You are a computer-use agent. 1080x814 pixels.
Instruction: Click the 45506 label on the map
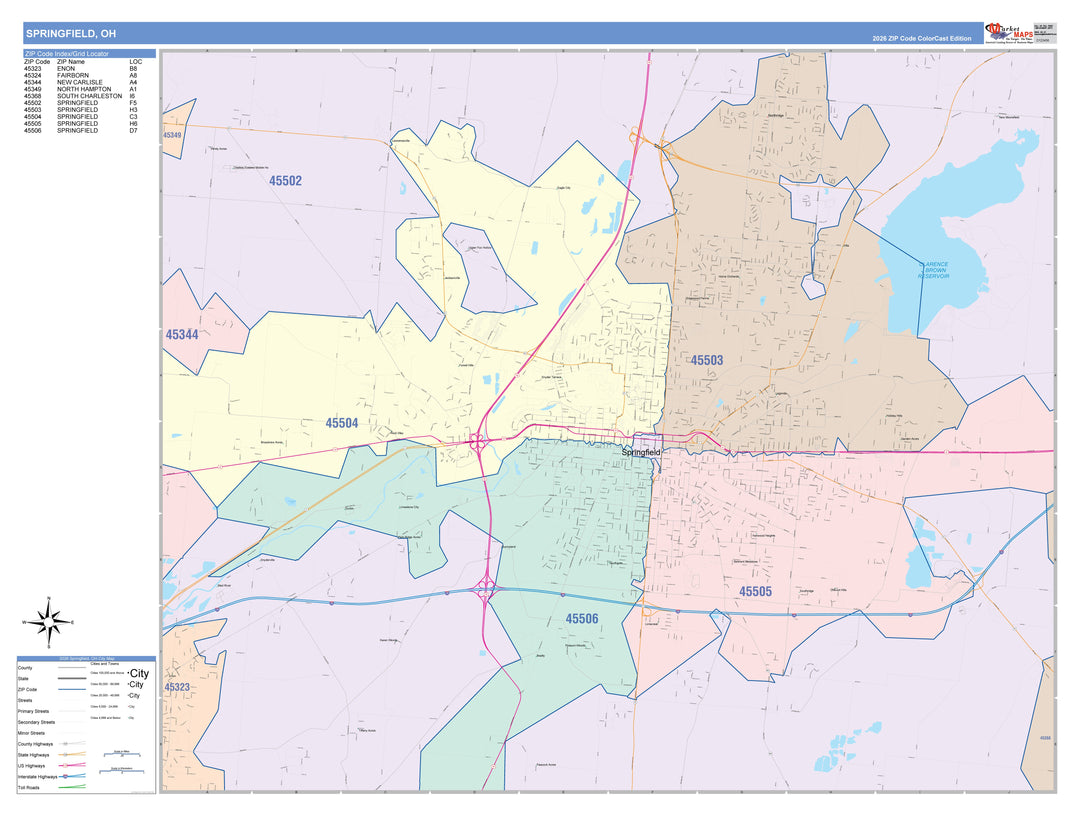pyautogui.click(x=582, y=619)
